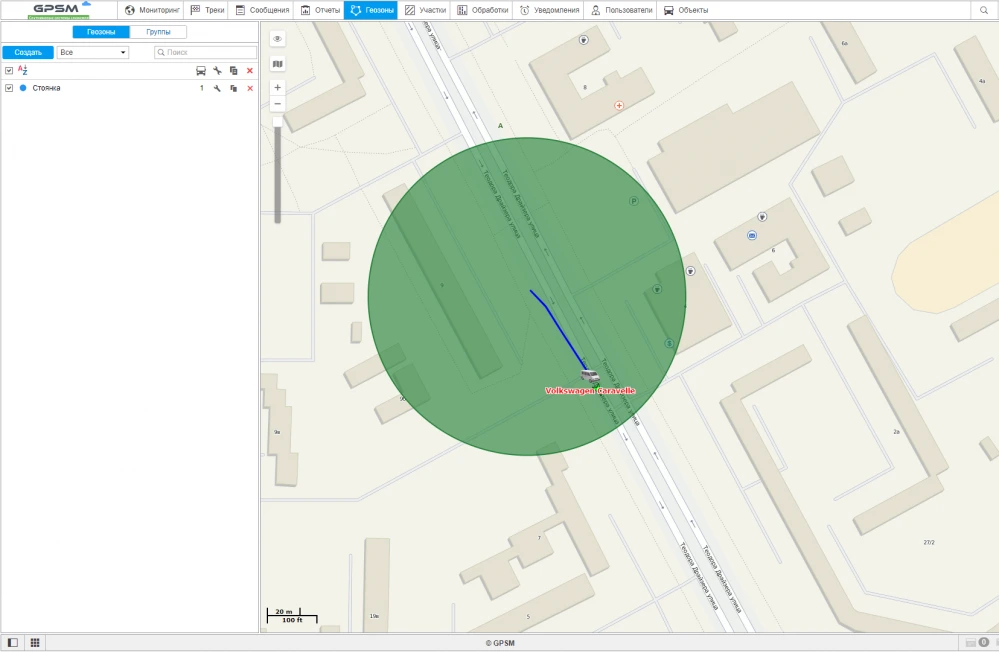This screenshot has width=1000, height=654.
Task: Zoom out with the minus button
Action: pyautogui.click(x=278, y=104)
